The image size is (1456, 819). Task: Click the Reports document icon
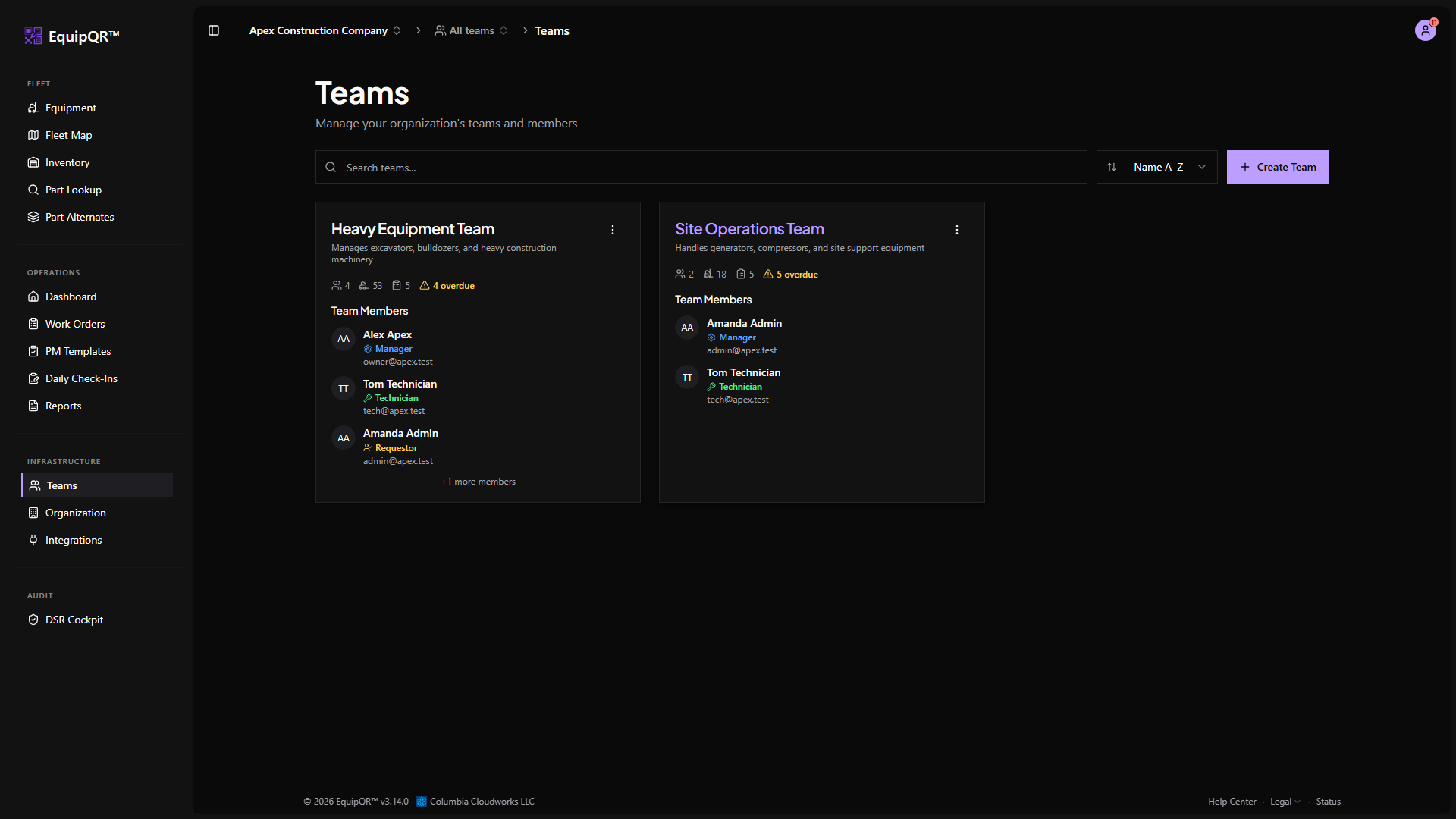click(33, 406)
